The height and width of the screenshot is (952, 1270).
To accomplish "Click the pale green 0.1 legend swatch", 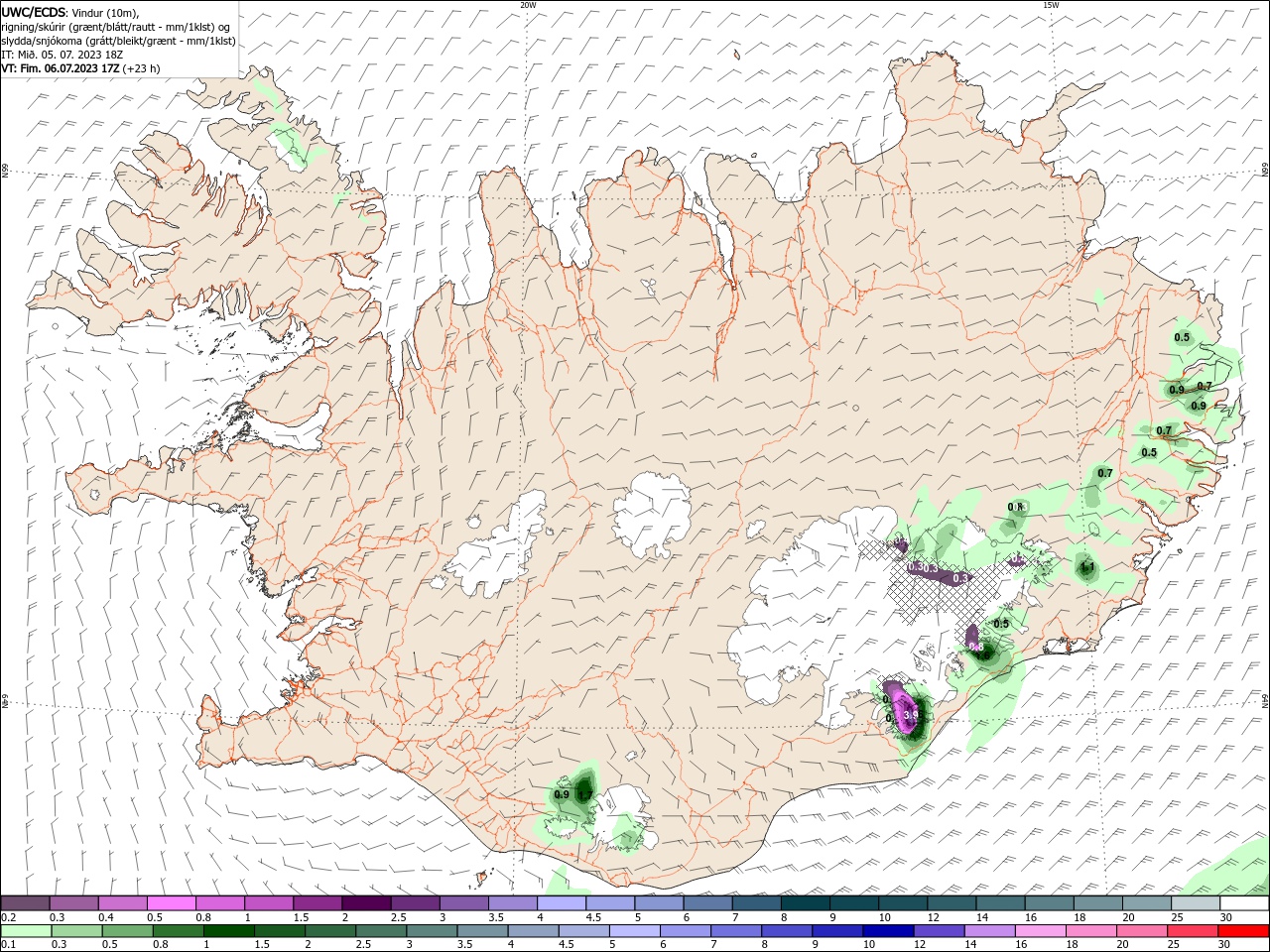I will (26, 931).
